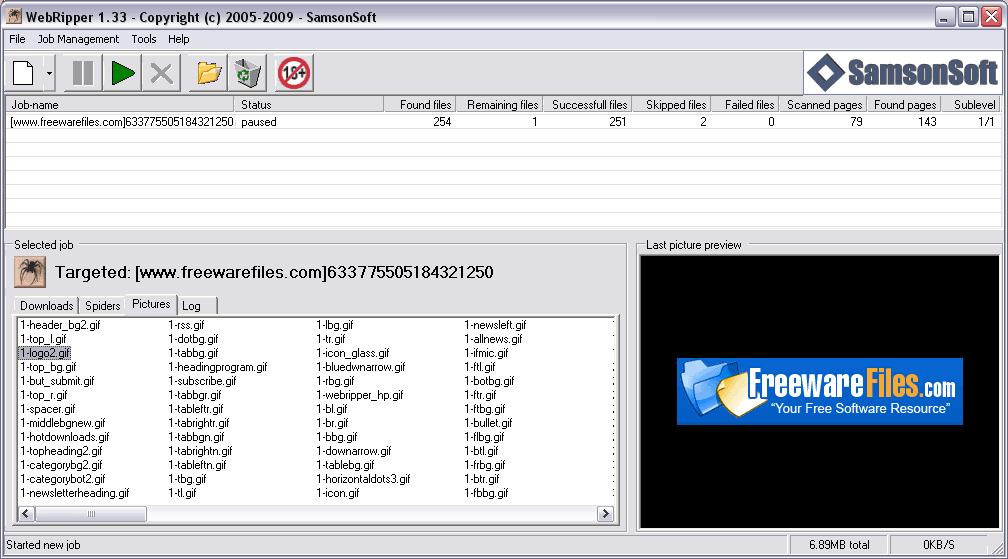Switch to the Spiders tab
Screen dimensions: 1008x559
click(103, 306)
